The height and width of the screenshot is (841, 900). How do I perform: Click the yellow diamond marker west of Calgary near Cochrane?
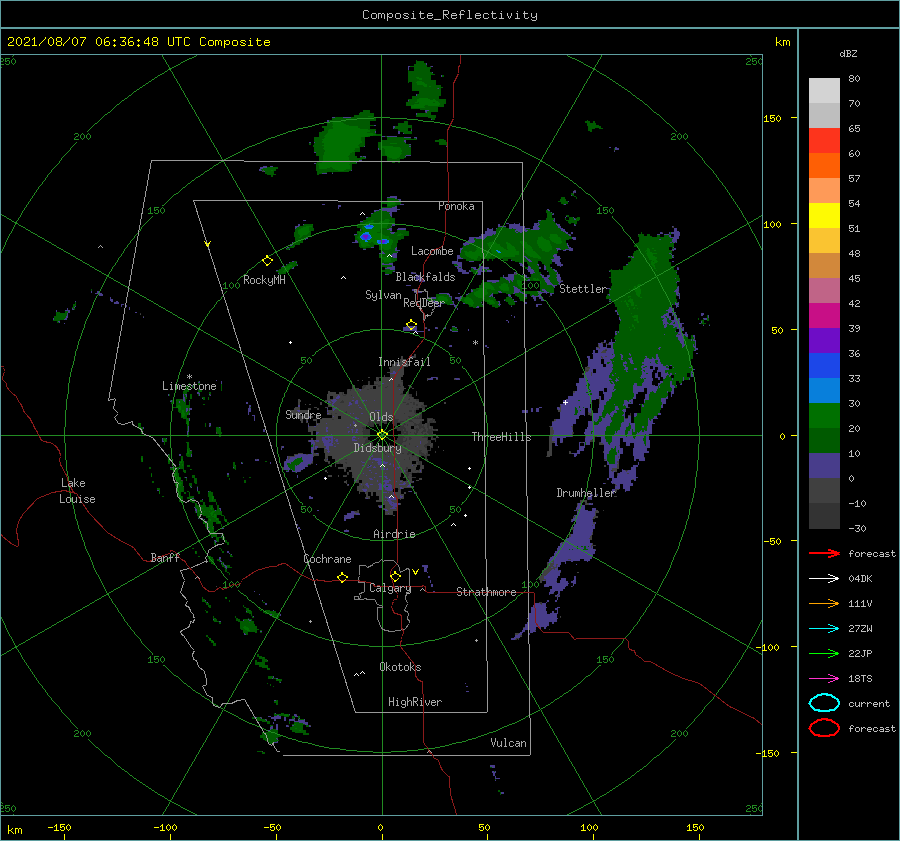342,577
